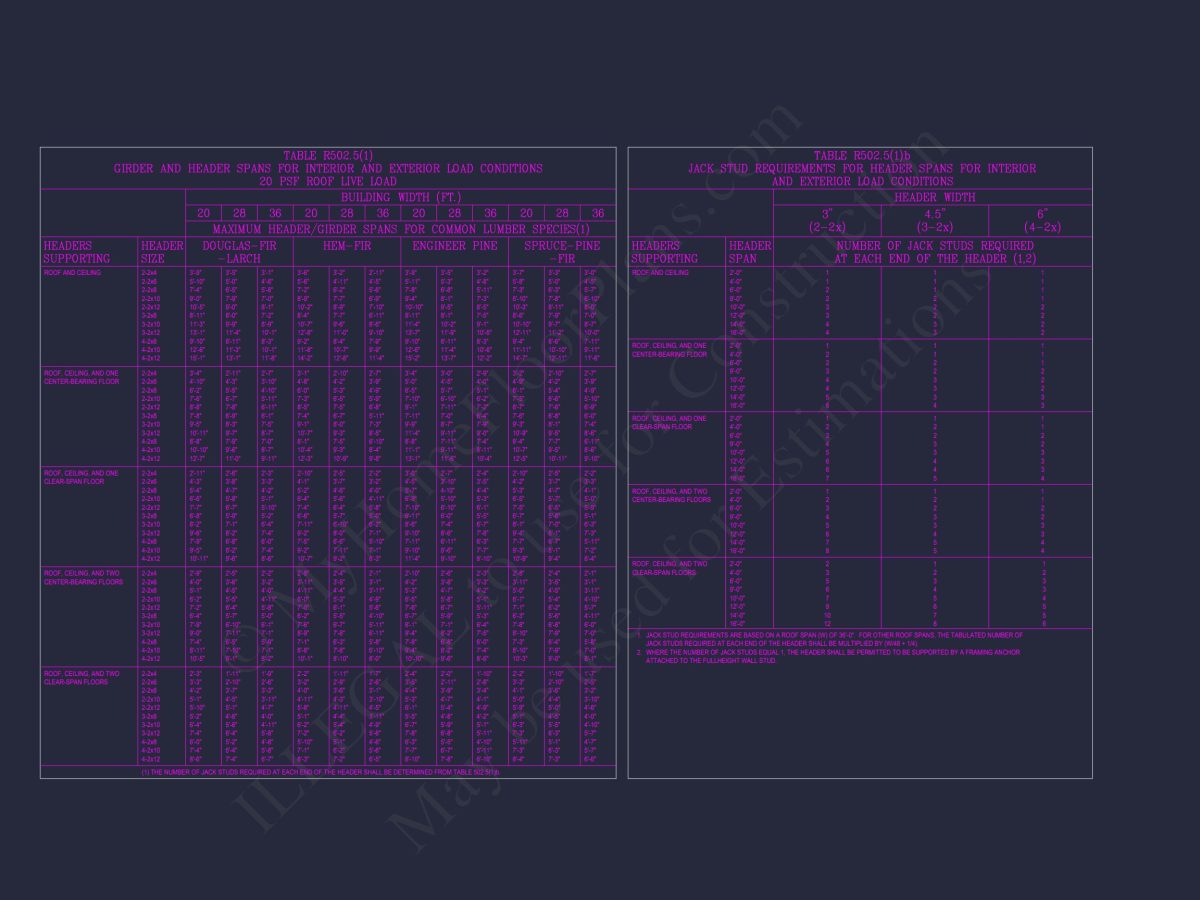Click the DOUGLAS-FIR-LARCH species header
This screenshot has width=1200, height=900.
(239, 252)
